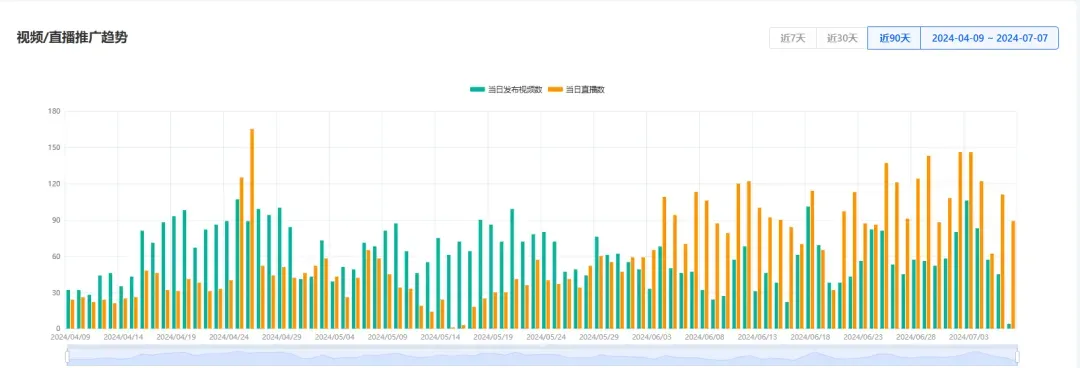Select the 近90天 range button
1080x368 pixels.
pyautogui.click(x=894, y=39)
